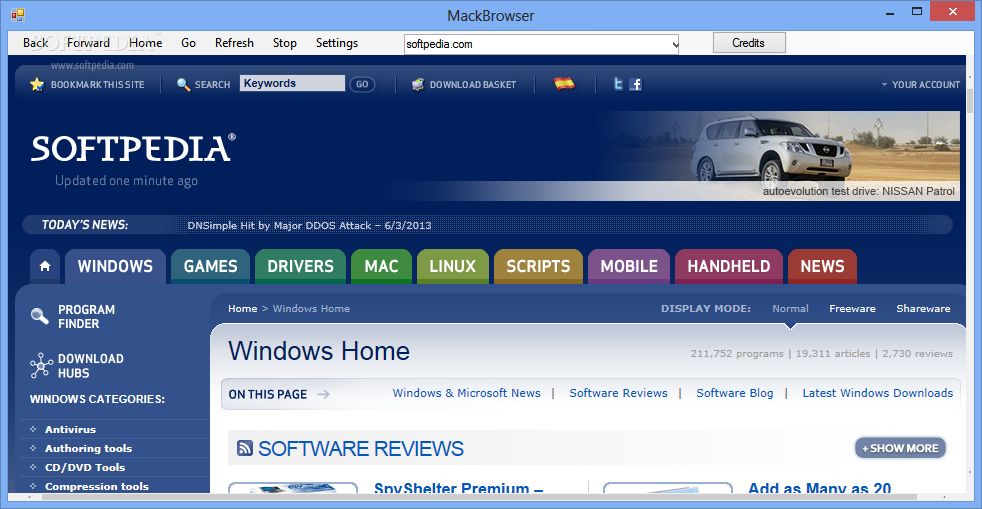Click Forward in the toolbar

(88, 43)
